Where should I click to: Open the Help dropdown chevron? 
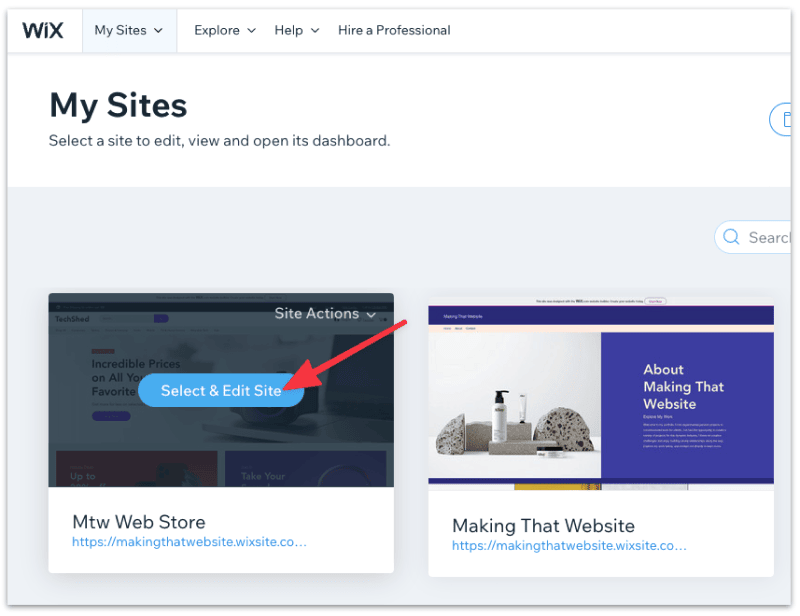pos(315,30)
